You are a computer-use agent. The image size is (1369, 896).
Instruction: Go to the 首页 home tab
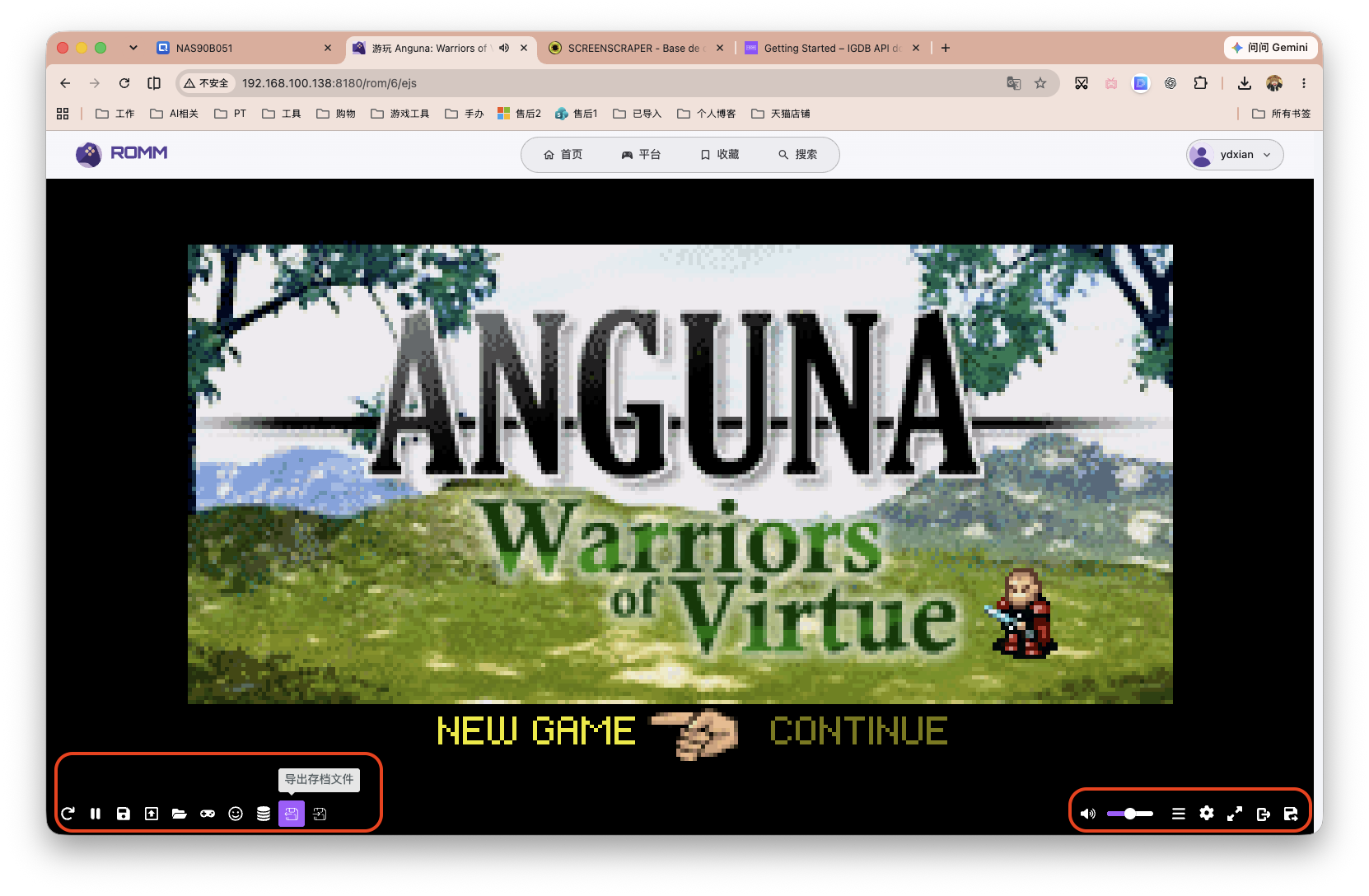[563, 155]
